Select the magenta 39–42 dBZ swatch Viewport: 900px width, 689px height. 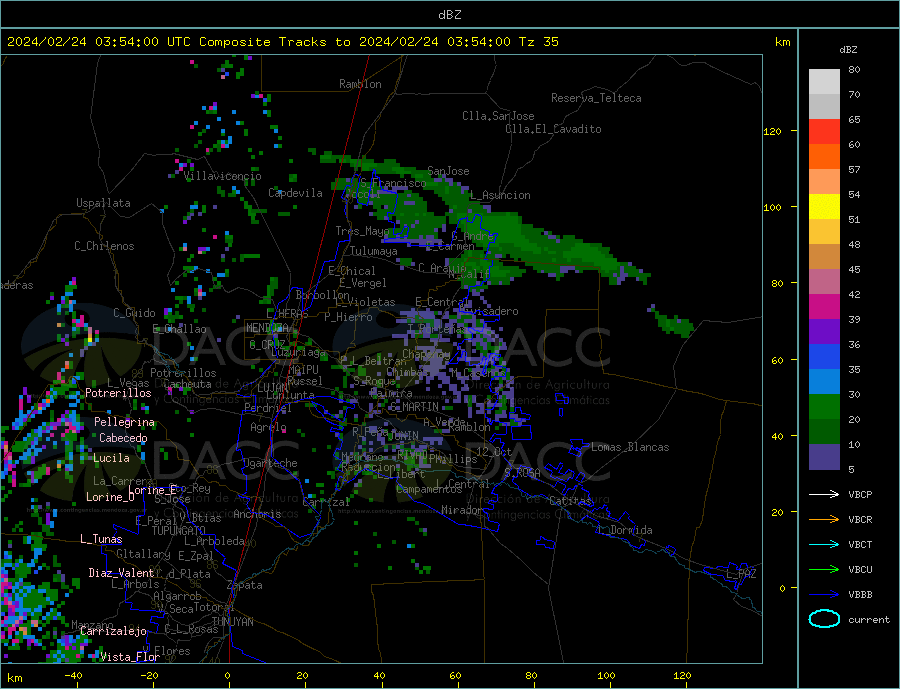coord(824,307)
